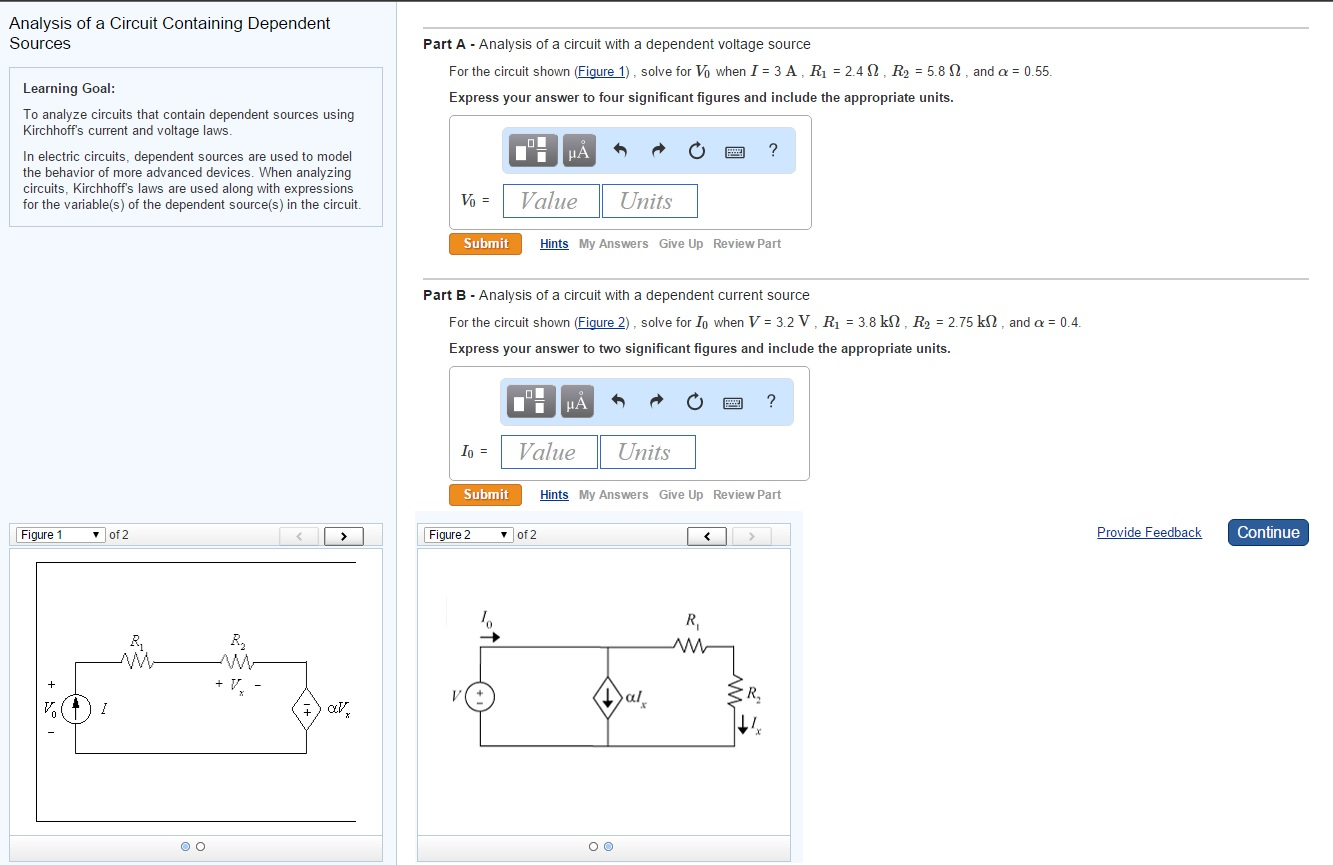Open the equation templates icon in Part B
Image resolution: width=1333 pixels, height=865 pixels.
pyautogui.click(x=531, y=401)
